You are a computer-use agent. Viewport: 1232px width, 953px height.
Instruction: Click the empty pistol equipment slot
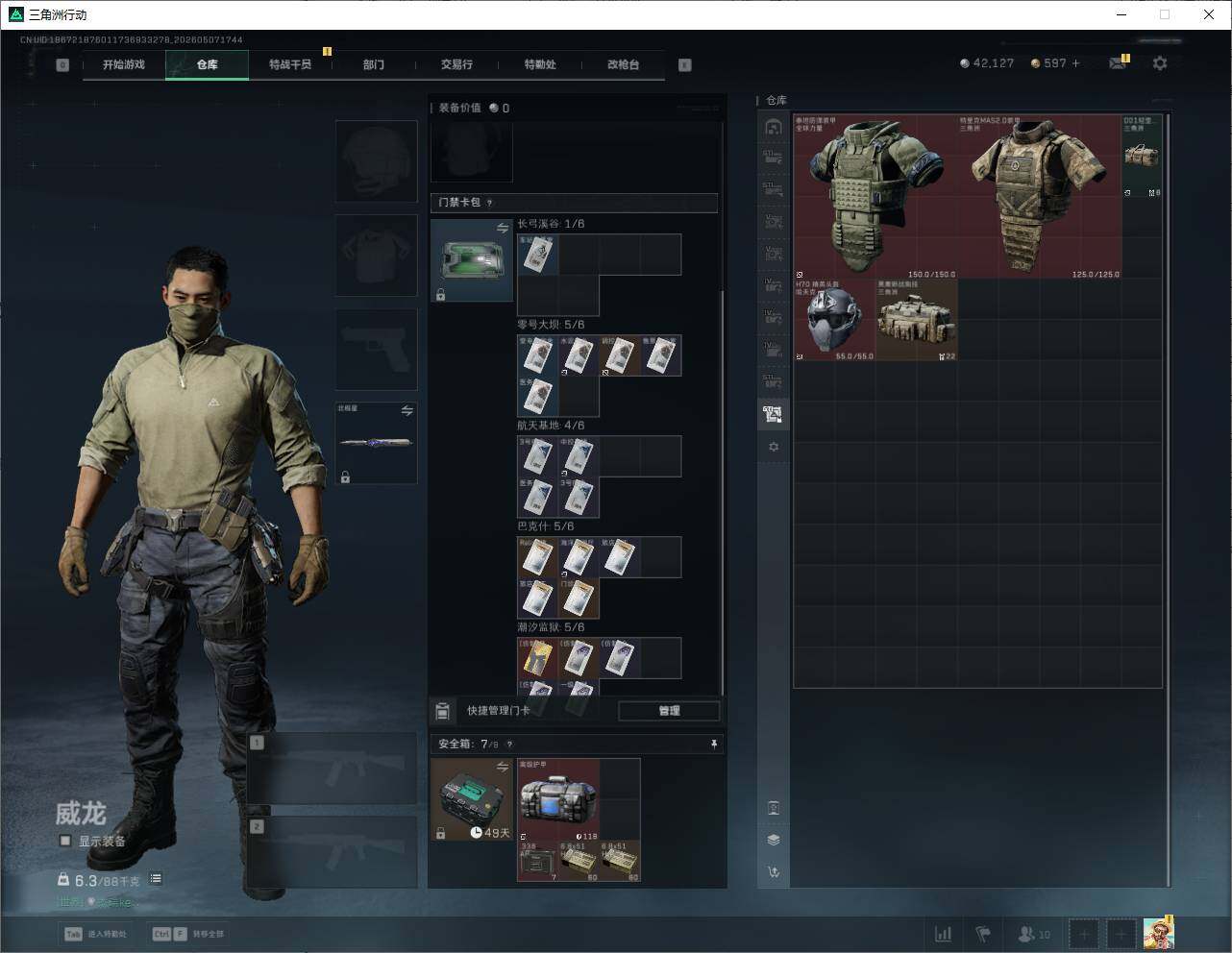click(376, 349)
